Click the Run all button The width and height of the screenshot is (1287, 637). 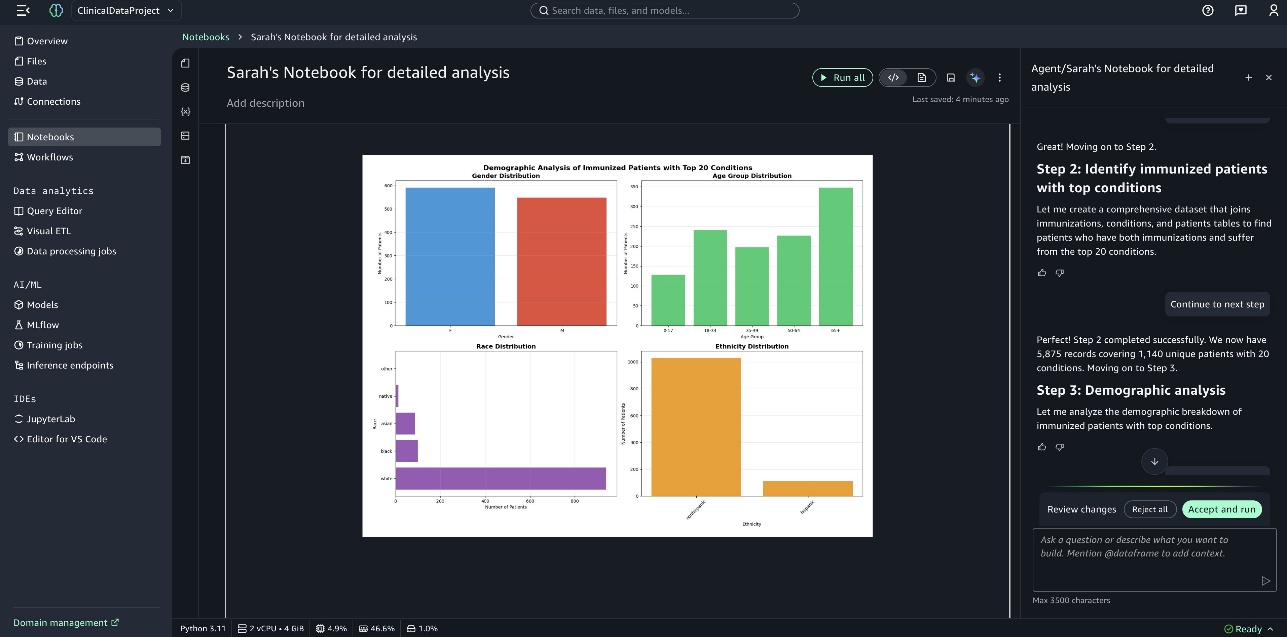tap(842, 78)
